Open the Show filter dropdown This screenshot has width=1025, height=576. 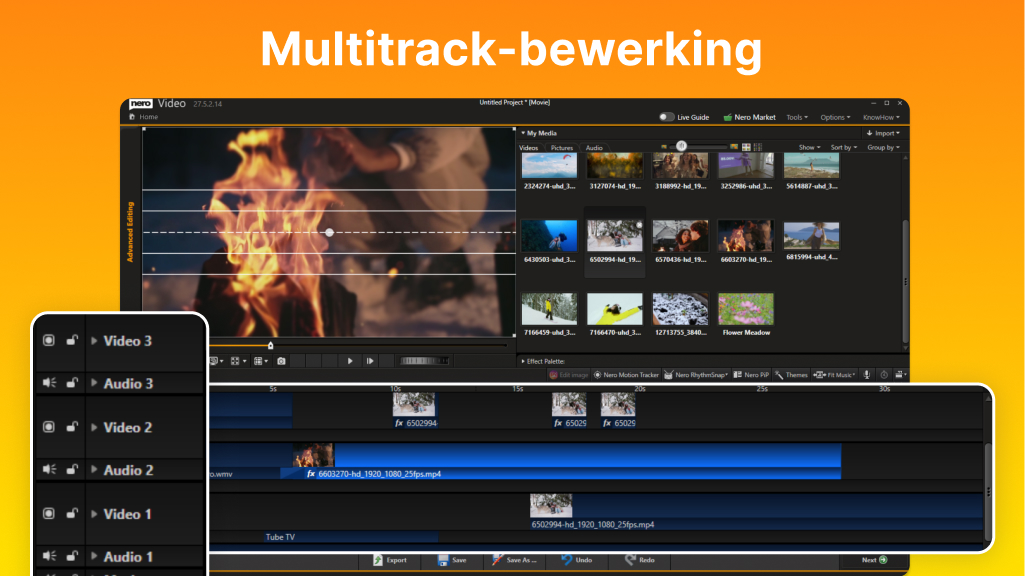click(x=809, y=147)
